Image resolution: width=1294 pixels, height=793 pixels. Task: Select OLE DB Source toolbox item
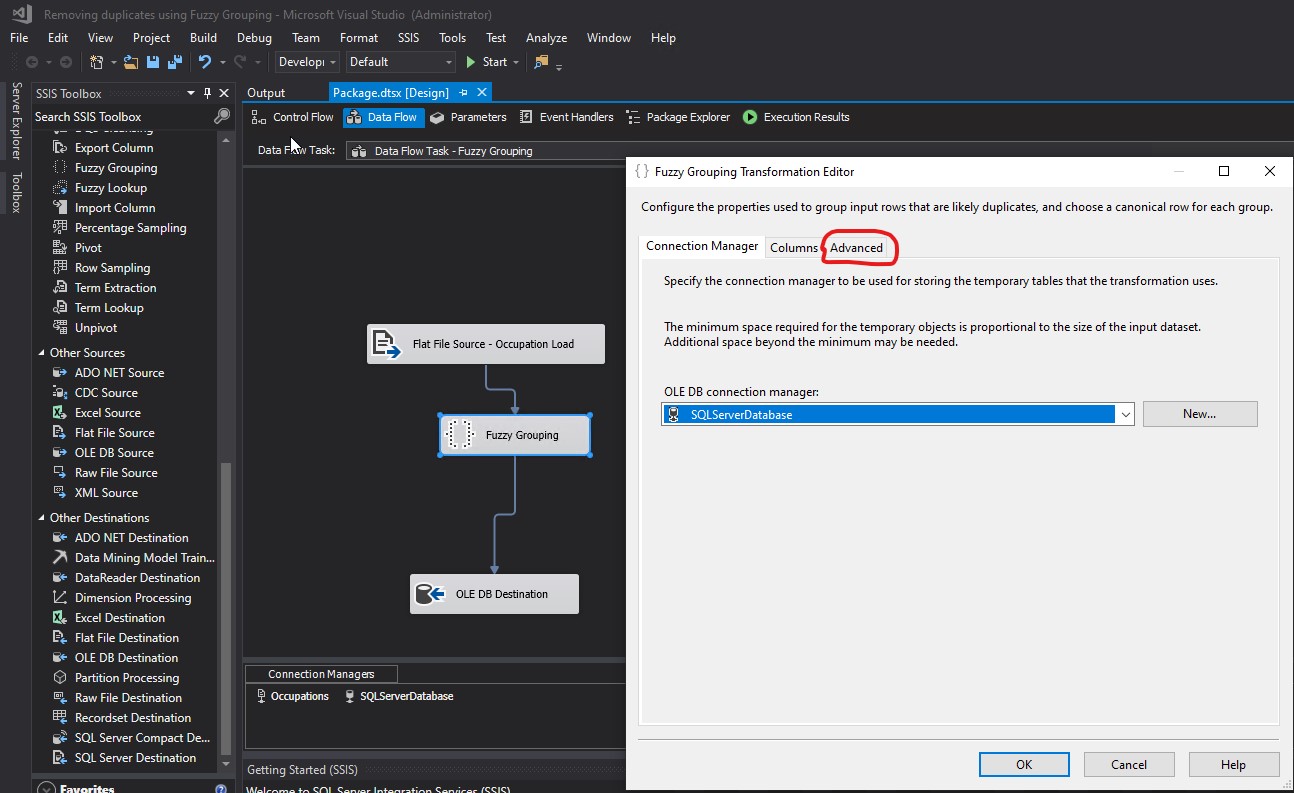coord(114,453)
